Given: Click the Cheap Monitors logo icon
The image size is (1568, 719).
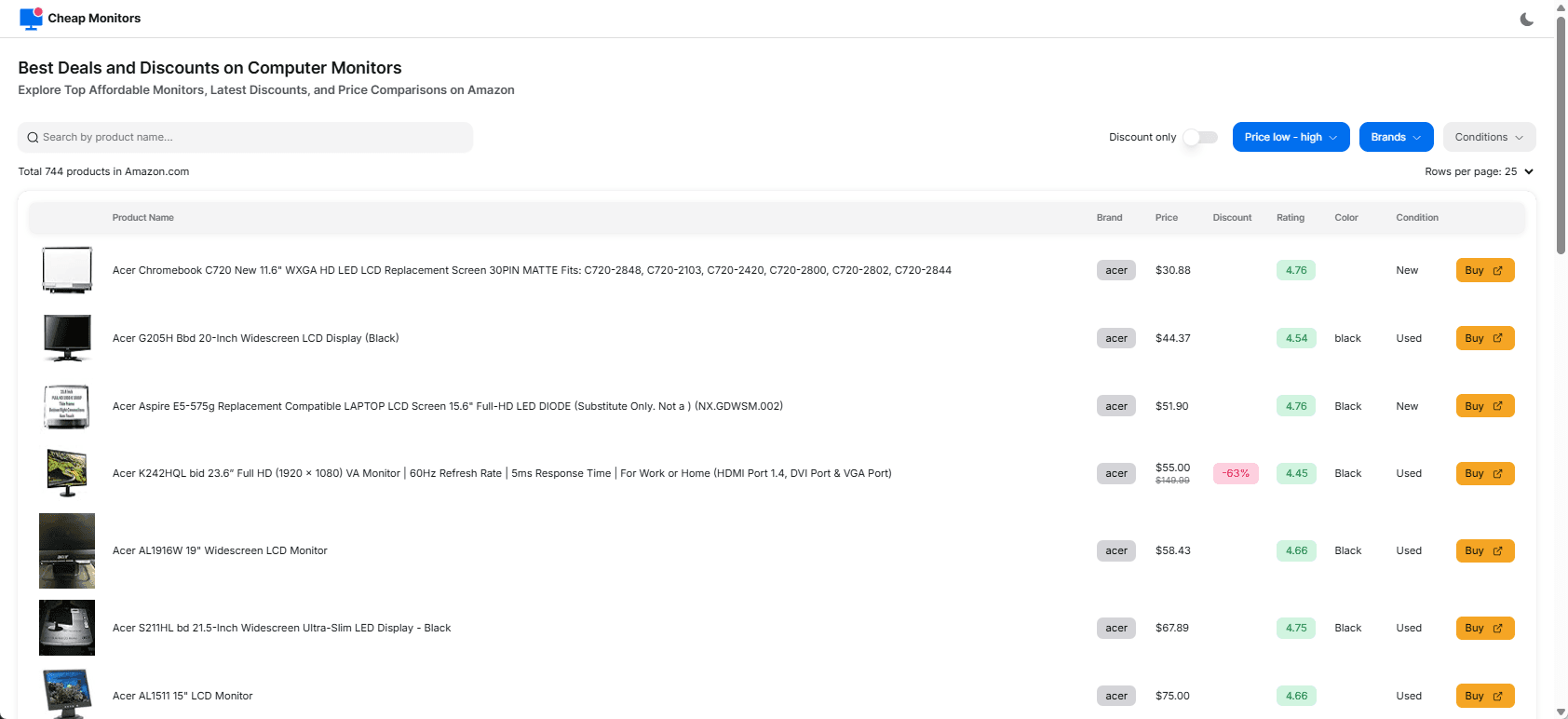Looking at the screenshot, I should coord(31,19).
